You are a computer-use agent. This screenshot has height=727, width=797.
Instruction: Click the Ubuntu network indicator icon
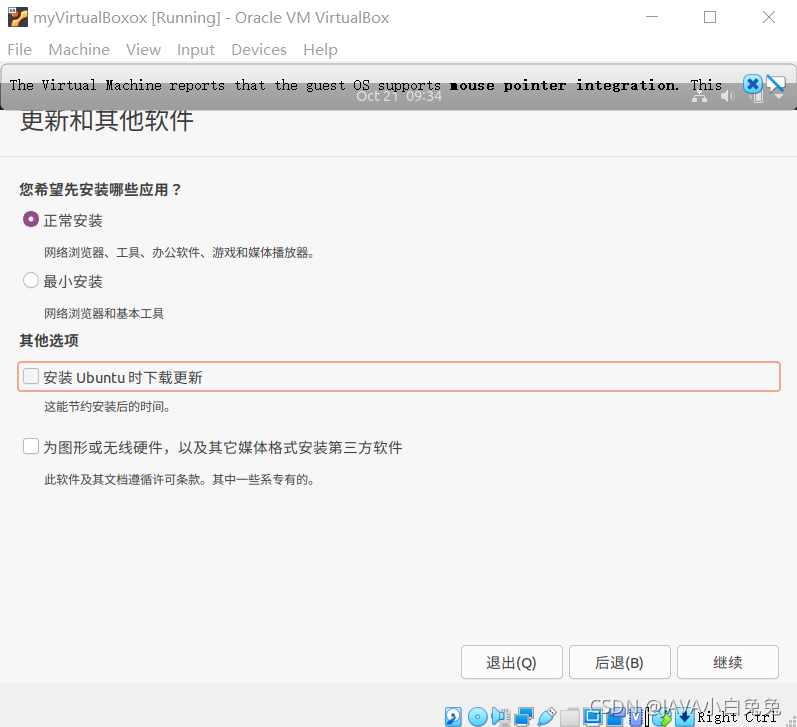699,96
